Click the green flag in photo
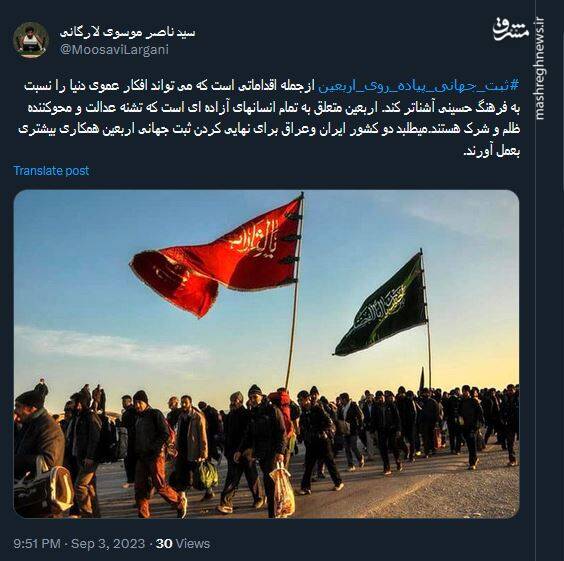Image resolution: width=564 pixels, height=561 pixels. tap(381, 307)
